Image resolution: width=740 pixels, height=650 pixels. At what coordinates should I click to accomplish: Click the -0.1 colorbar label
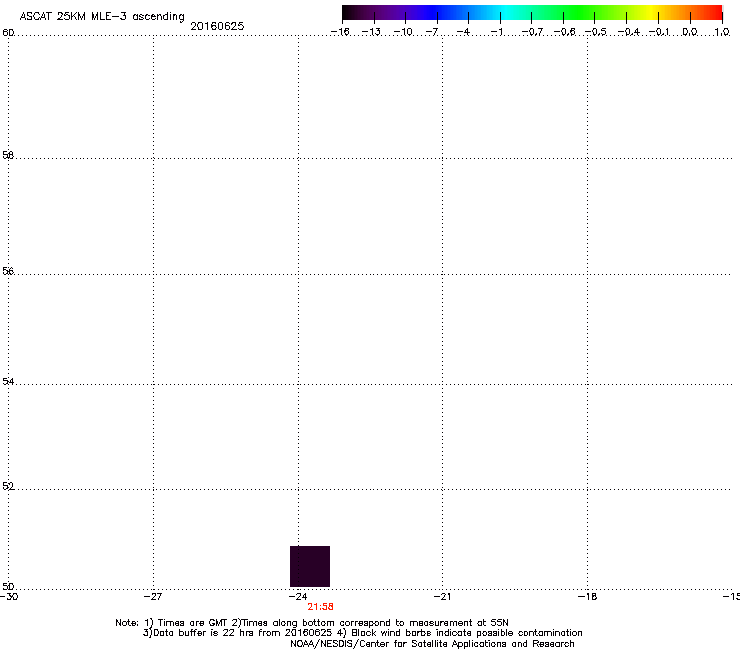tap(659, 32)
